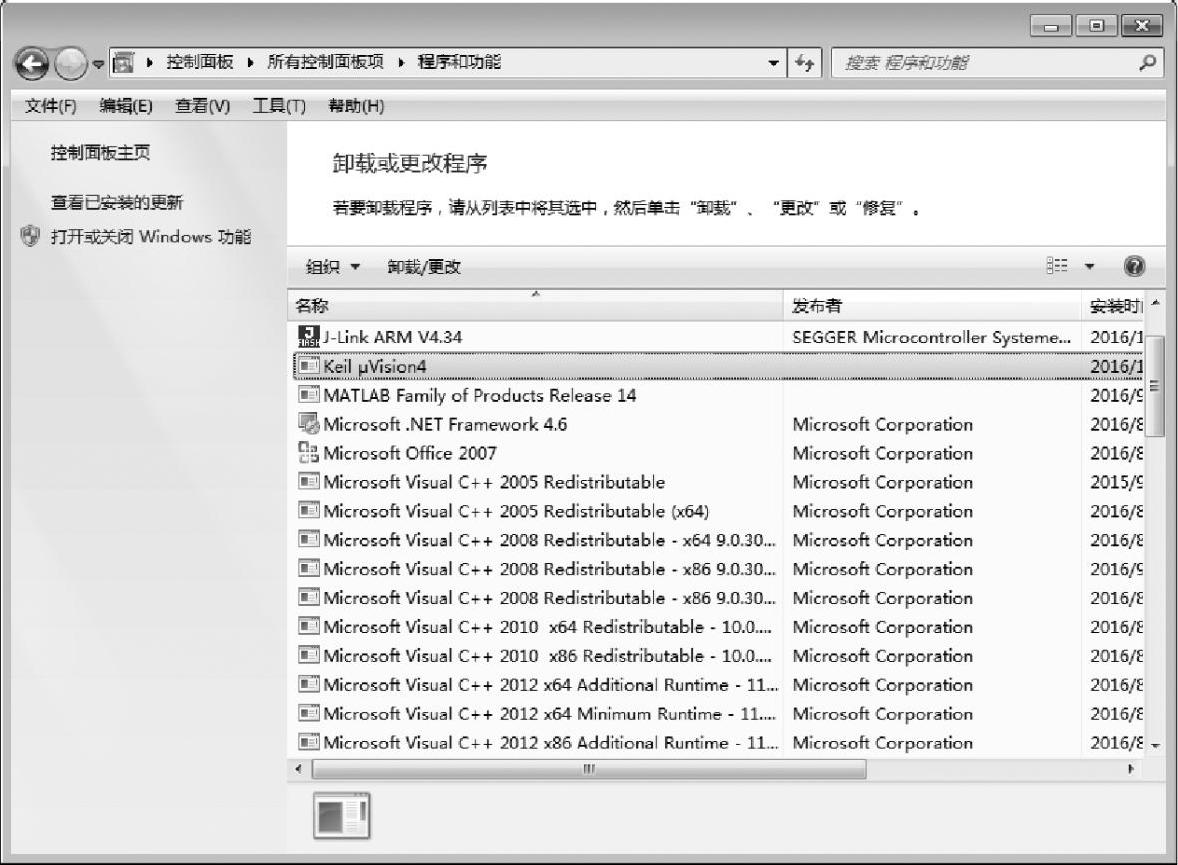Open the 文件(F) menu
The height and width of the screenshot is (865, 1178).
tap(51, 106)
